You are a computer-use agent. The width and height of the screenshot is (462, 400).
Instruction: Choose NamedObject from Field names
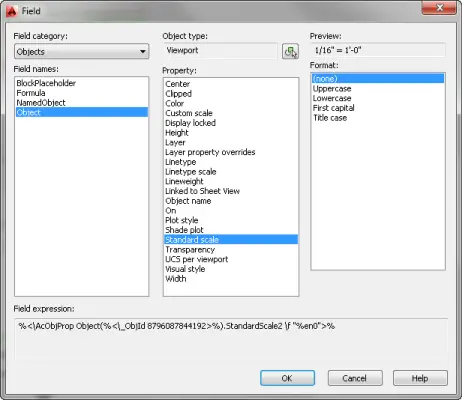tap(41, 103)
